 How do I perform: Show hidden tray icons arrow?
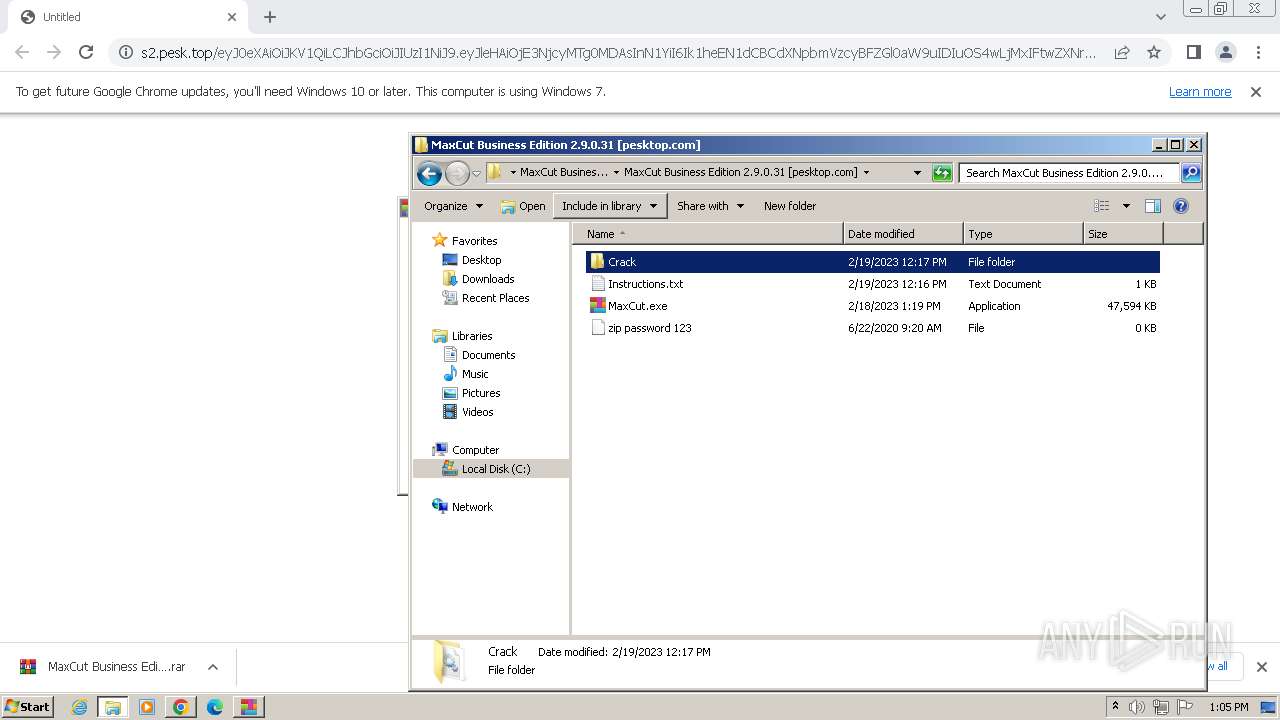click(x=1115, y=707)
